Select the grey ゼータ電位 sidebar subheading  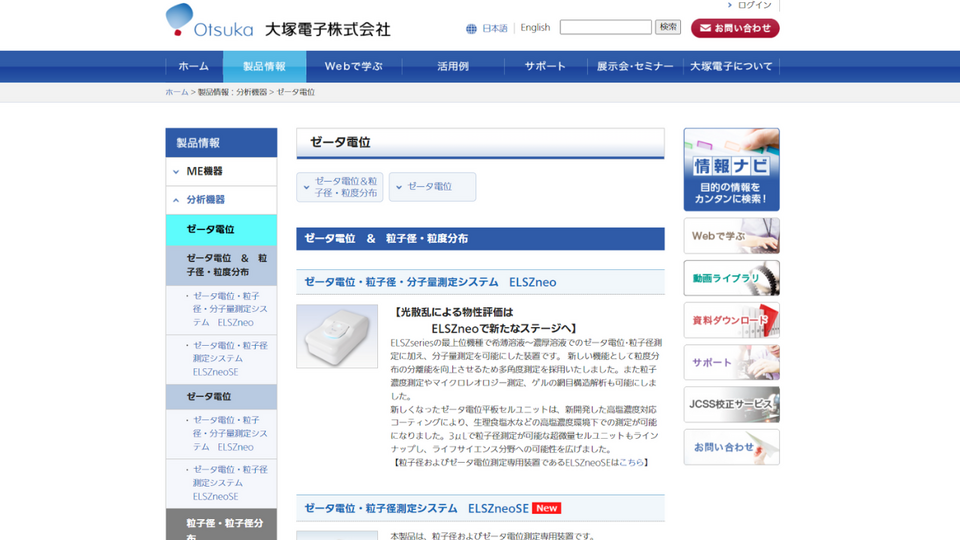(x=221, y=397)
